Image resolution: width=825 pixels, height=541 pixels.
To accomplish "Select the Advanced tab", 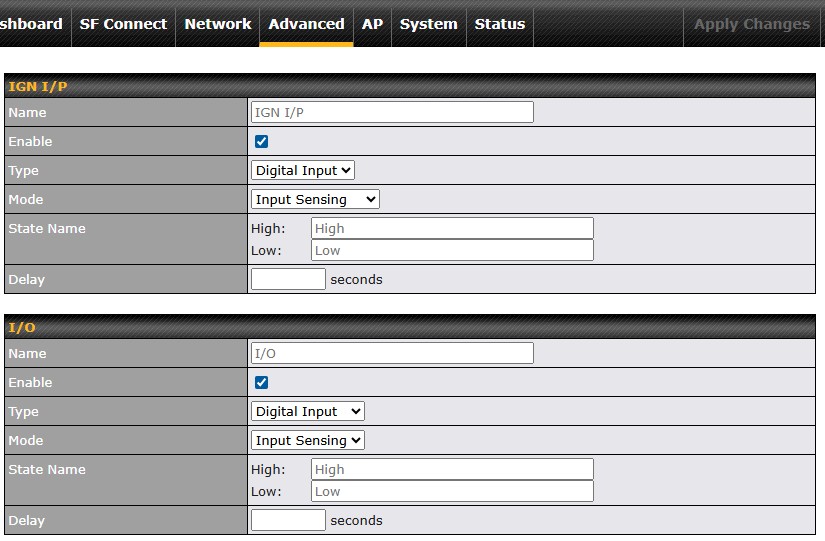I will pos(306,24).
